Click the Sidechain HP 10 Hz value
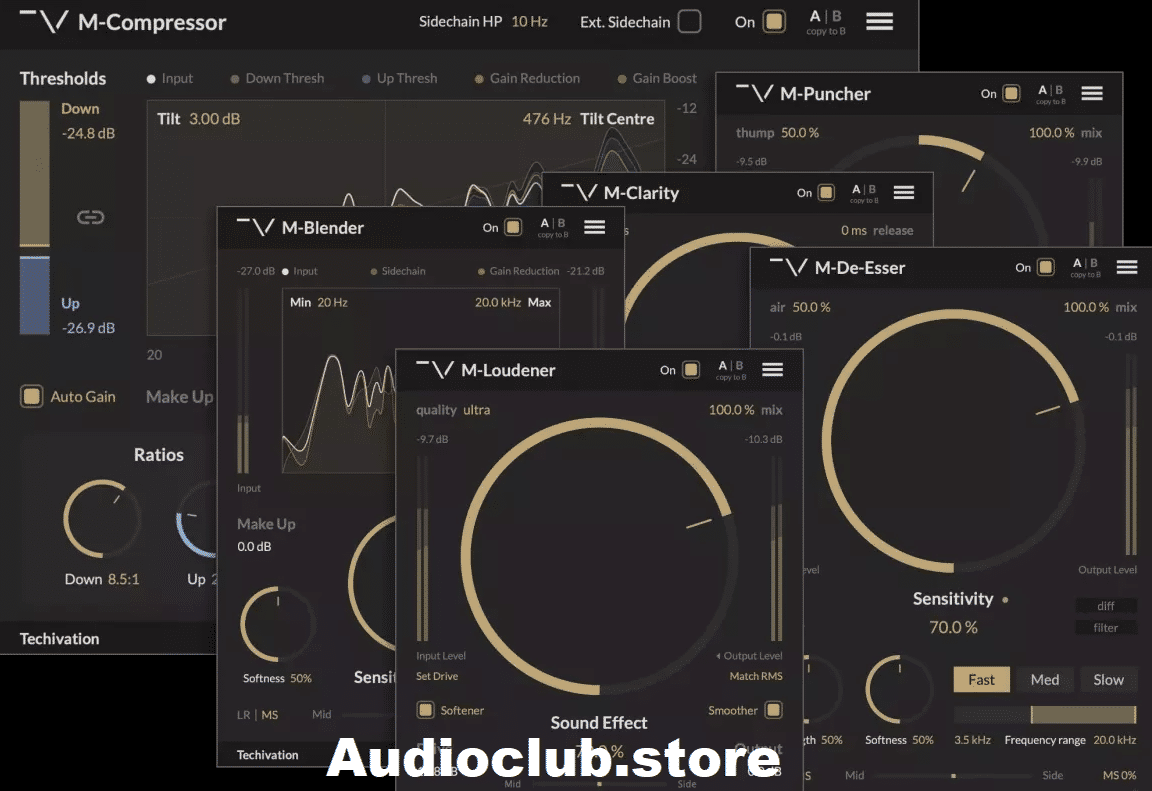This screenshot has height=791, width=1152. 530,21
